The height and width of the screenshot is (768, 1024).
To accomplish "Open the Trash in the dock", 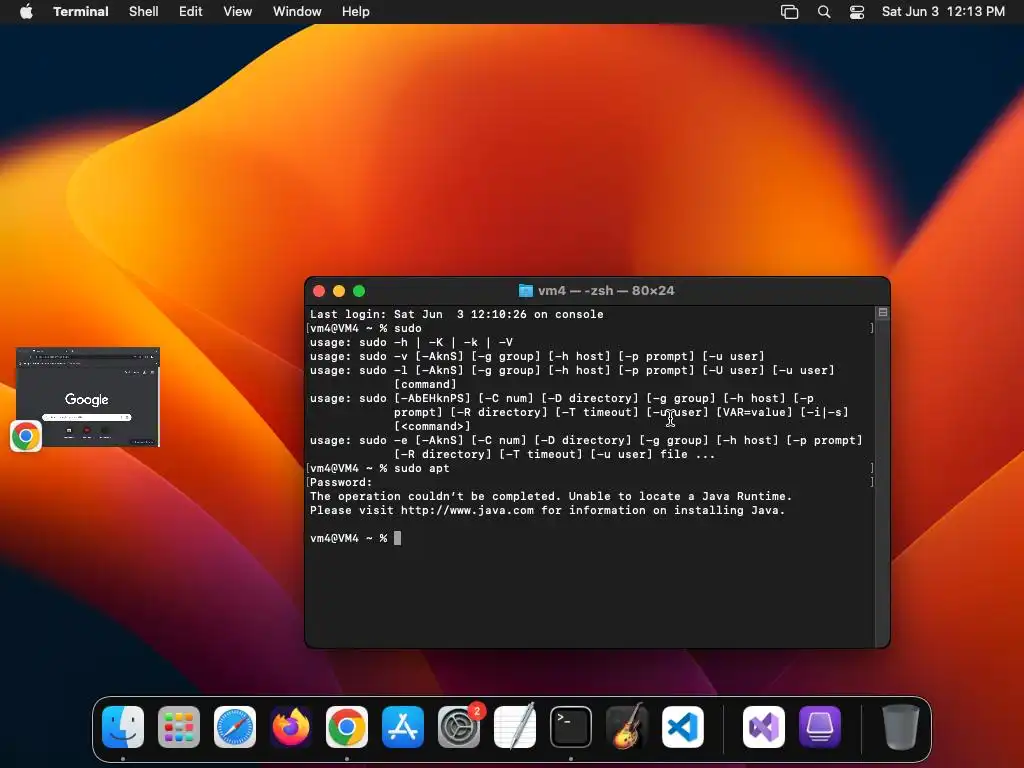I will point(901,727).
